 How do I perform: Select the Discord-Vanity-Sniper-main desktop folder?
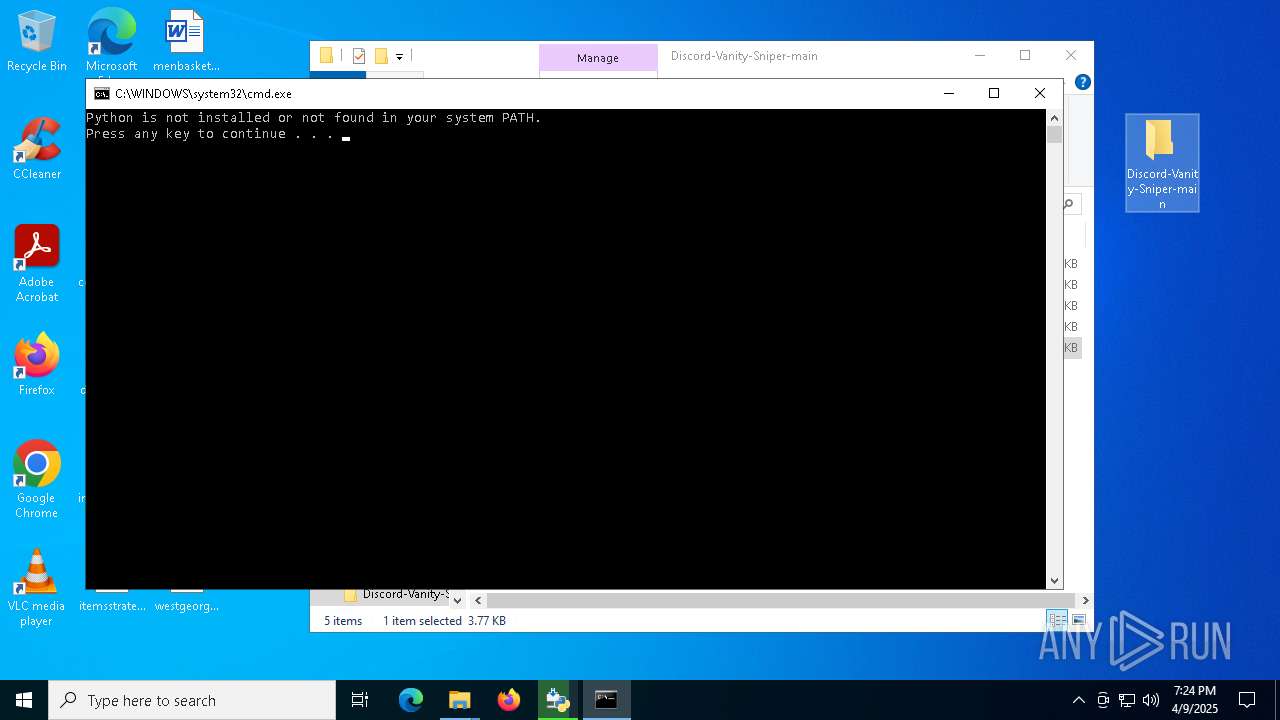click(1162, 163)
